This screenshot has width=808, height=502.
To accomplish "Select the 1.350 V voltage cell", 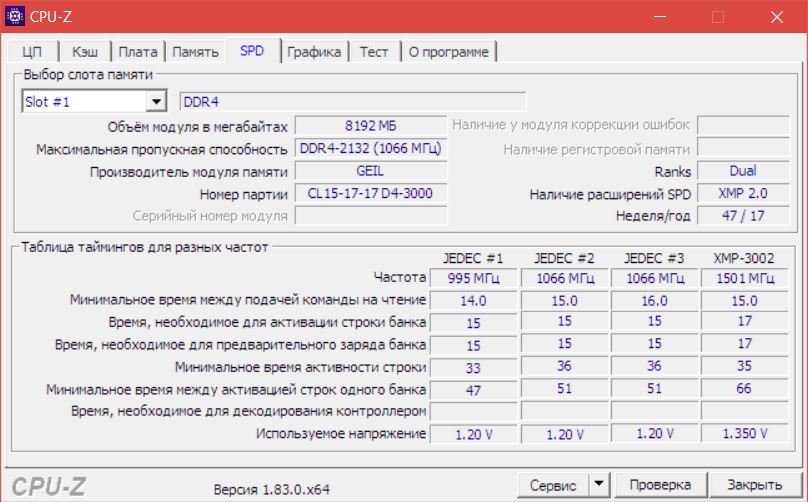I will point(745,434).
